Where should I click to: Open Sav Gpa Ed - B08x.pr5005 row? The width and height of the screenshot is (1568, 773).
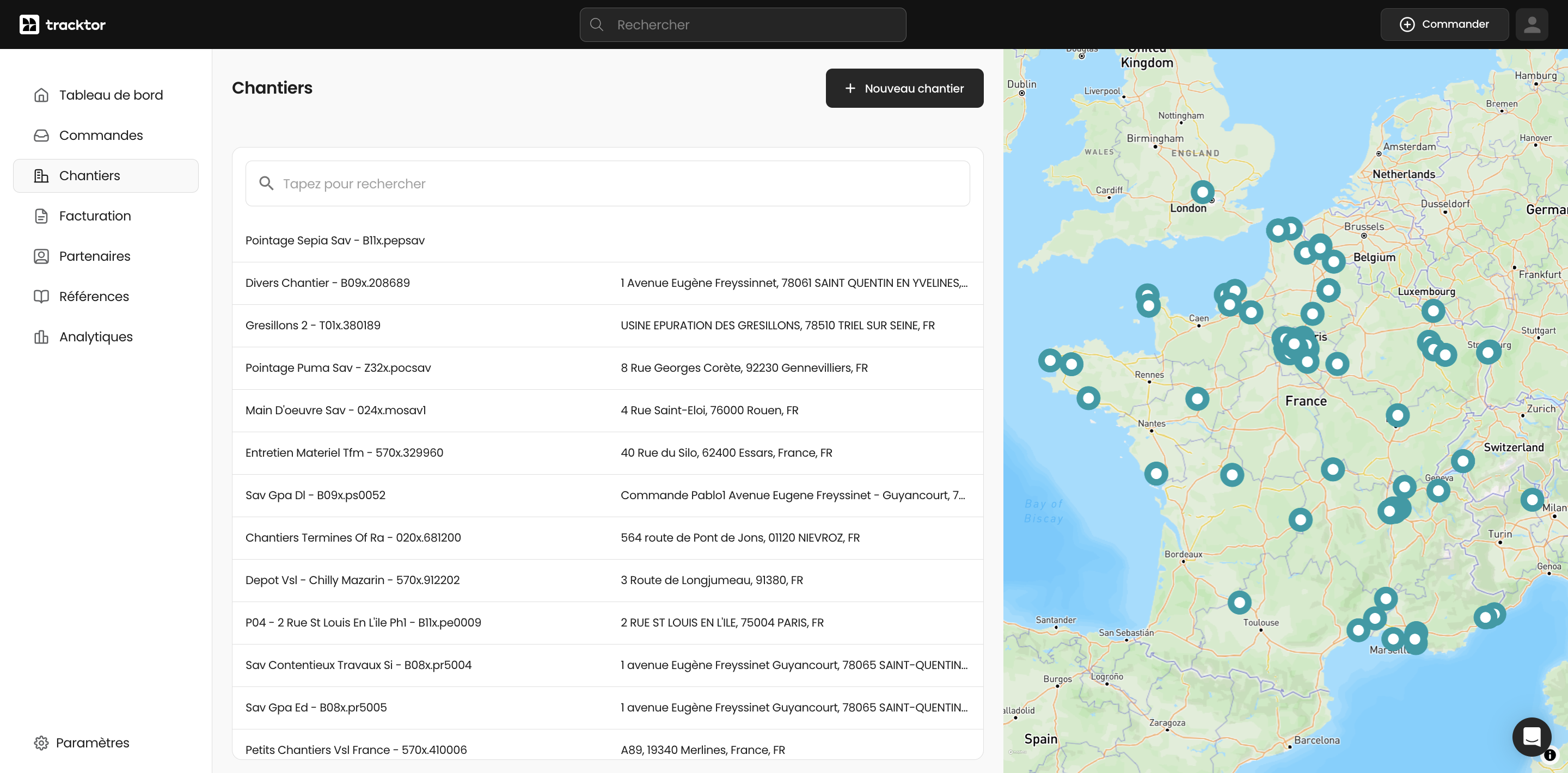point(608,707)
